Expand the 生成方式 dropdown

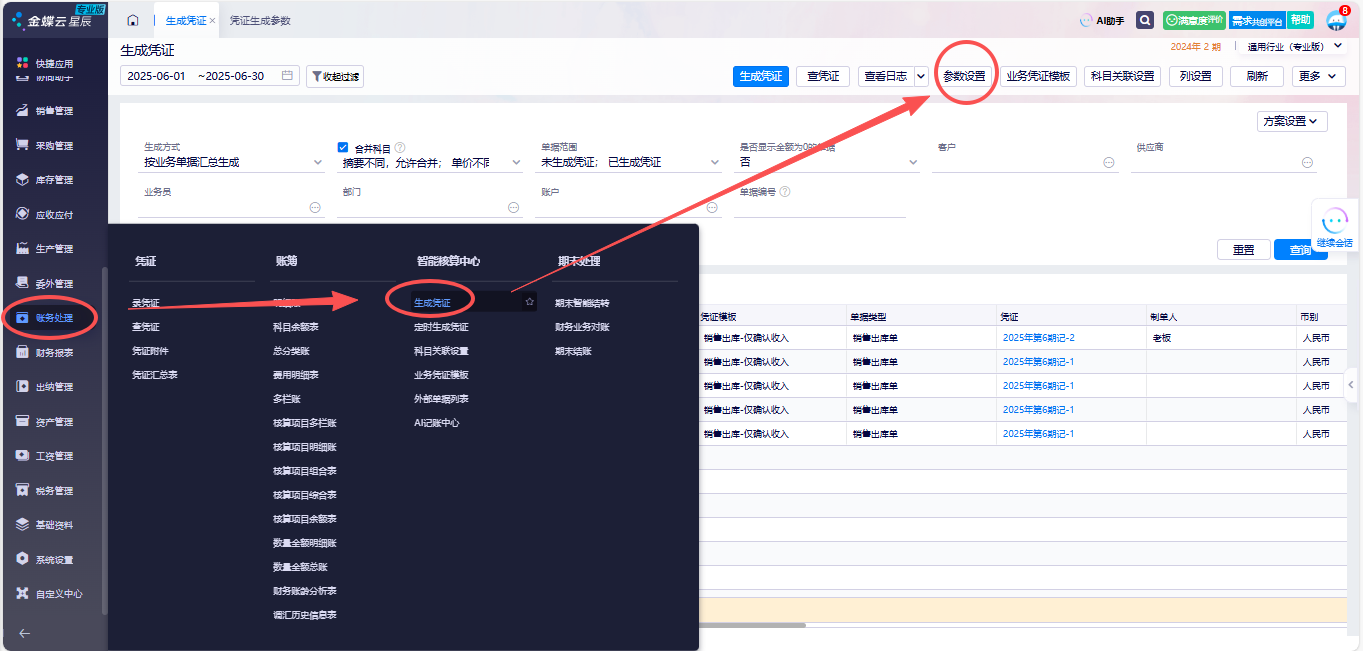pyautogui.click(x=318, y=162)
